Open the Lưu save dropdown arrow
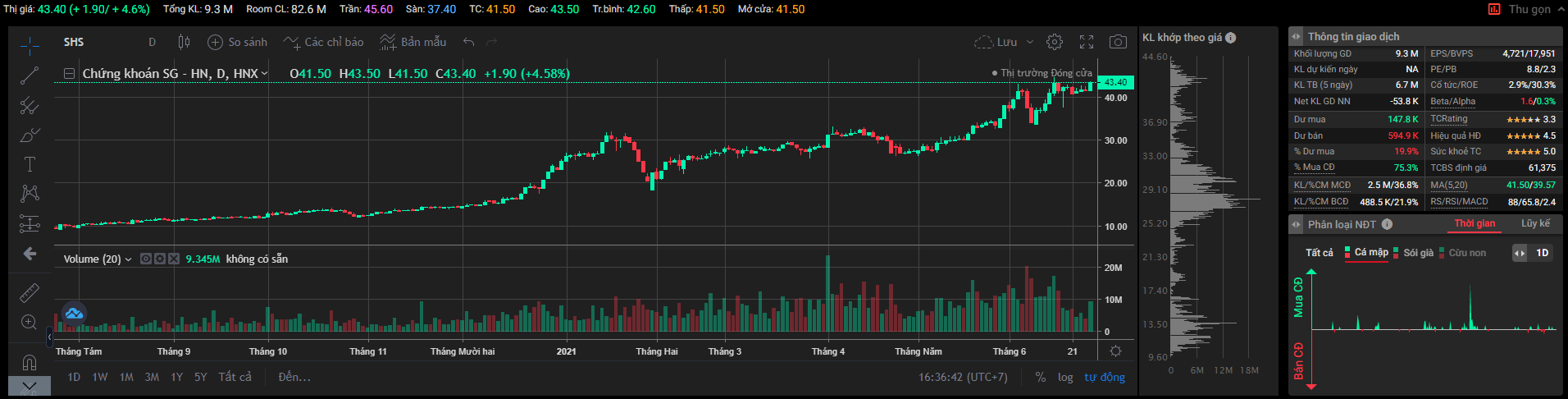The width and height of the screenshot is (1568, 399). tap(1030, 42)
